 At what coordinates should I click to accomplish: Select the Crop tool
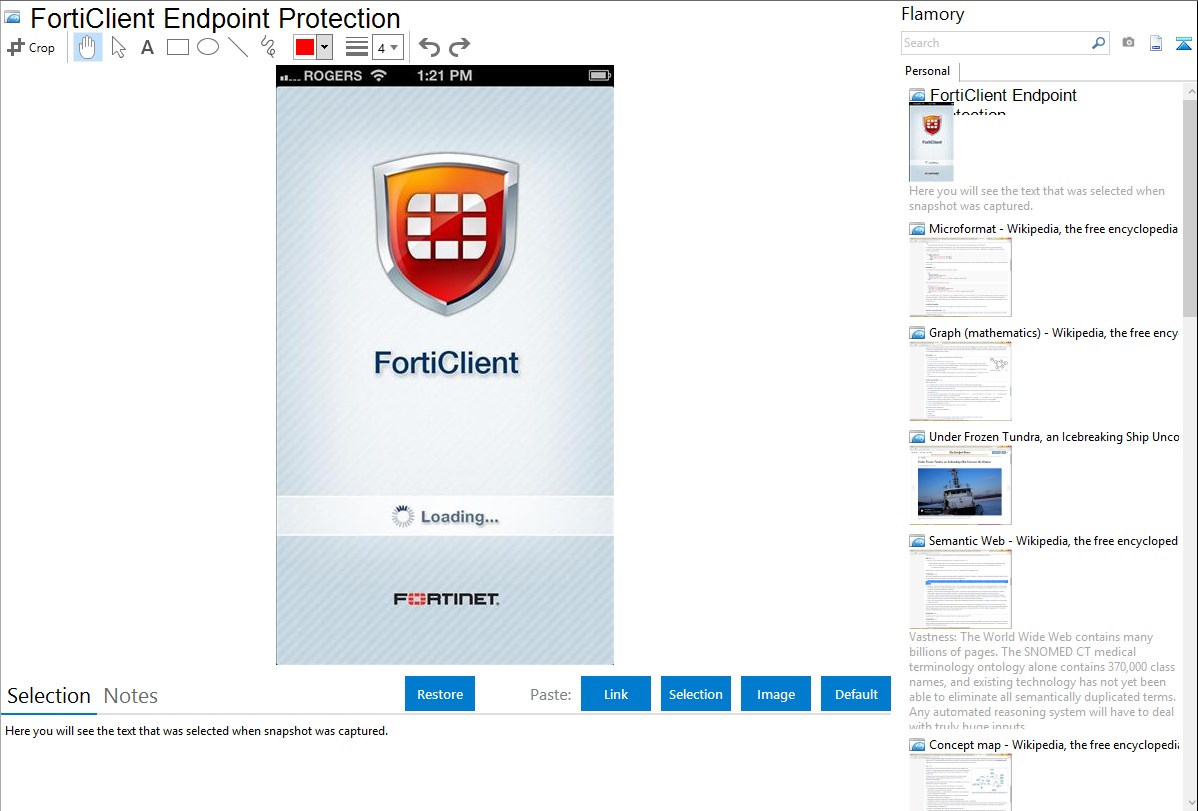pyautogui.click(x=31, y=47)
